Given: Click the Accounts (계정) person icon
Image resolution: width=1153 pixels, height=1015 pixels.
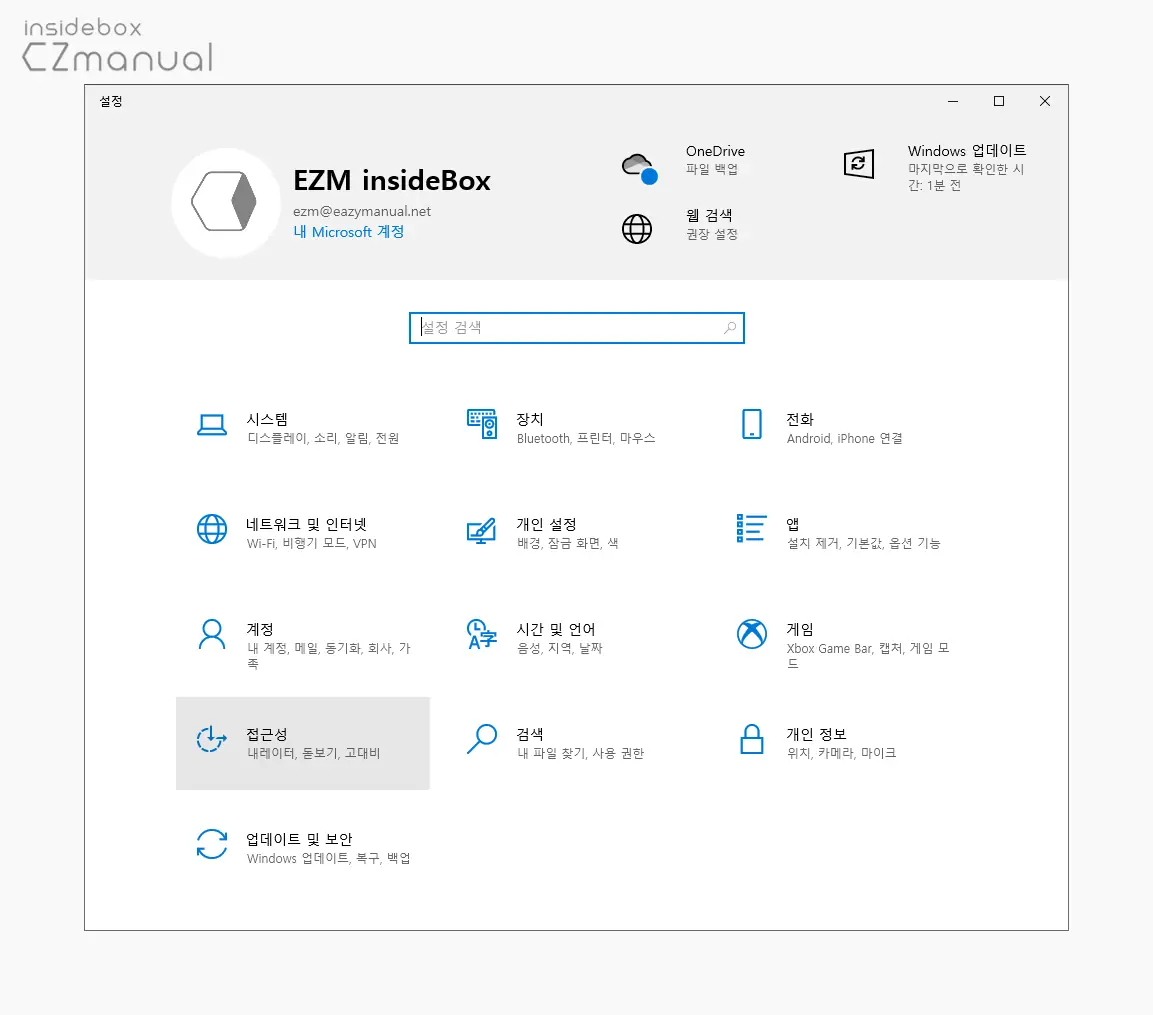Looking at the screenshot, I should (x=212, y=634).
